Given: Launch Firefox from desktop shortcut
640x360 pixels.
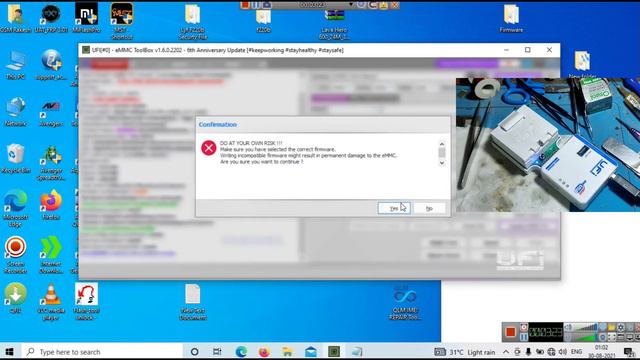Looking at the screenshot, I should point(51,205).
